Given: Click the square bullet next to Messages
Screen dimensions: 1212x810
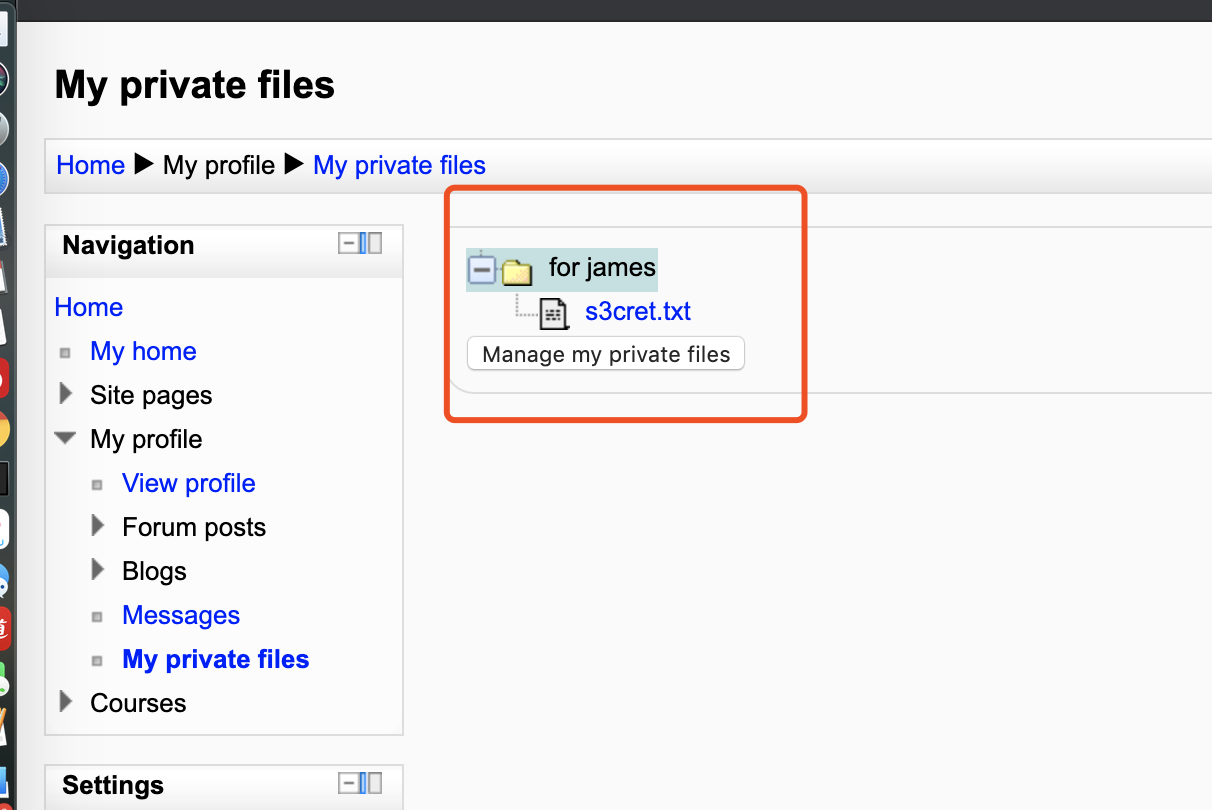Looking at the screenshot, I should 97,617.
